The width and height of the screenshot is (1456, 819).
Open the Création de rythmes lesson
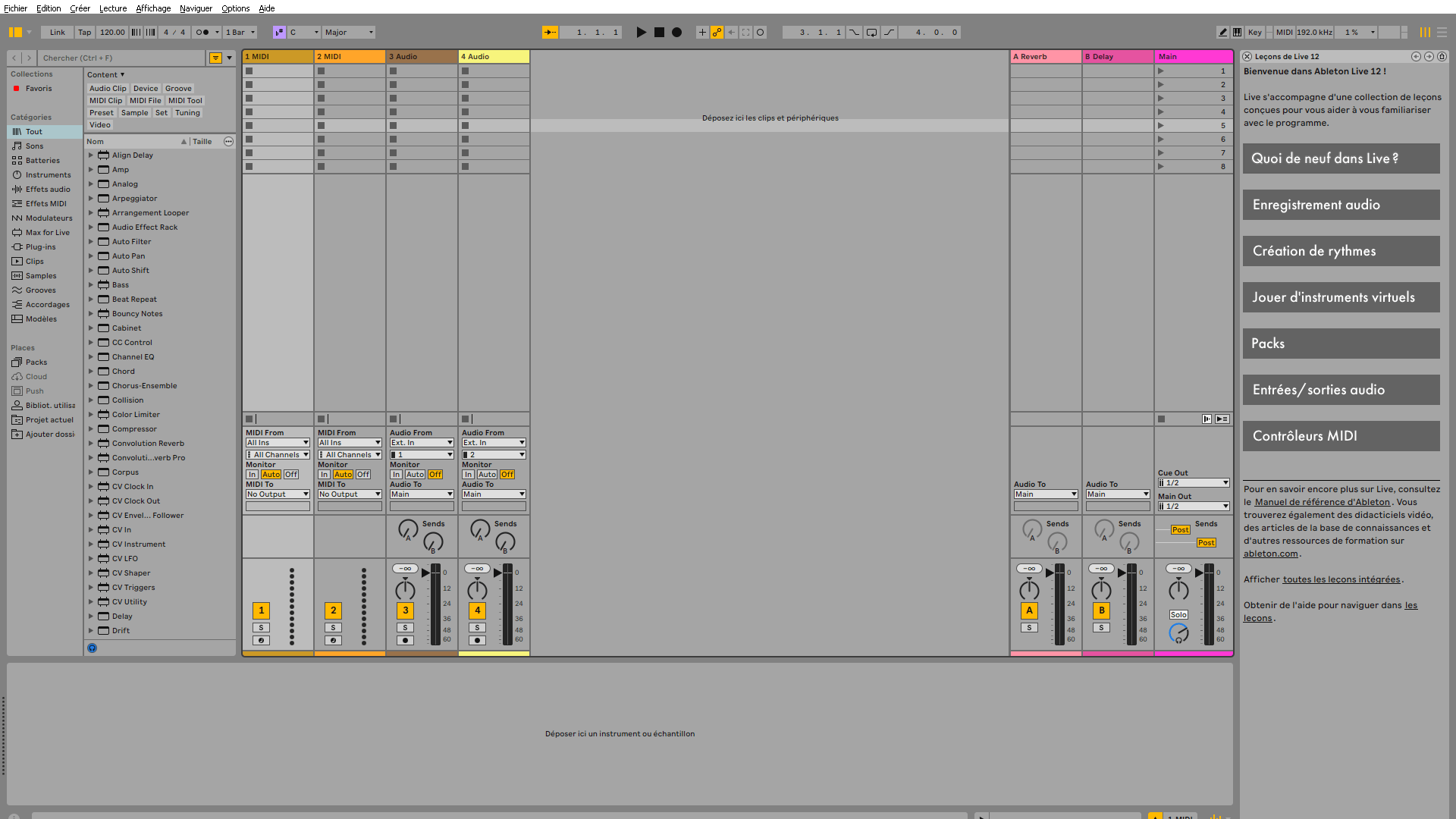pyautogui.click(x=1340, y=251)
